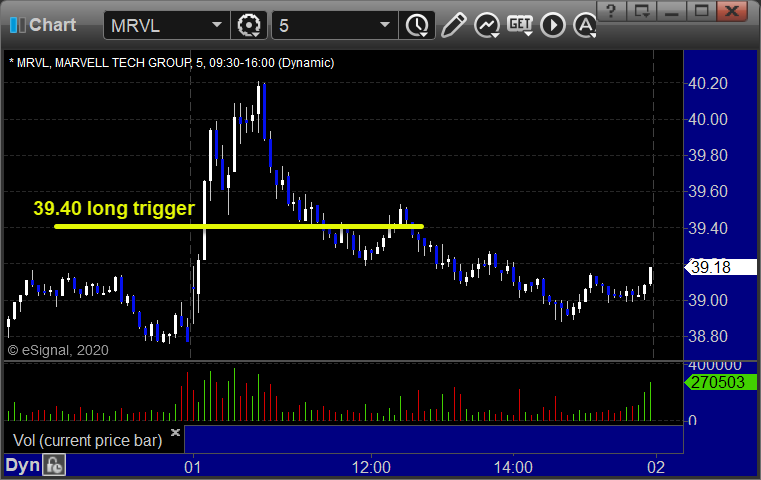Click the Dyn time scale label
Image resolution: width=761 pixels, height=480 pixels.
point(22,465)
